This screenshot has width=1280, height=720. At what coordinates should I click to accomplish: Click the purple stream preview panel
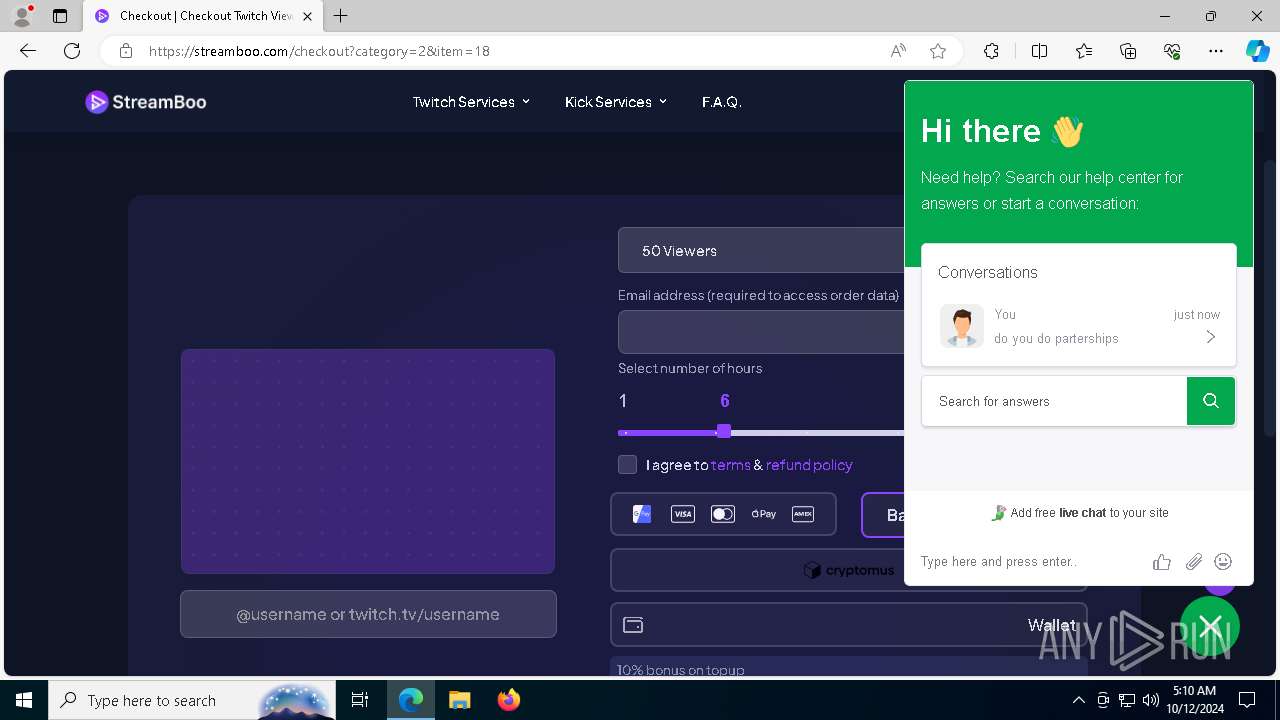pos(368,461)
